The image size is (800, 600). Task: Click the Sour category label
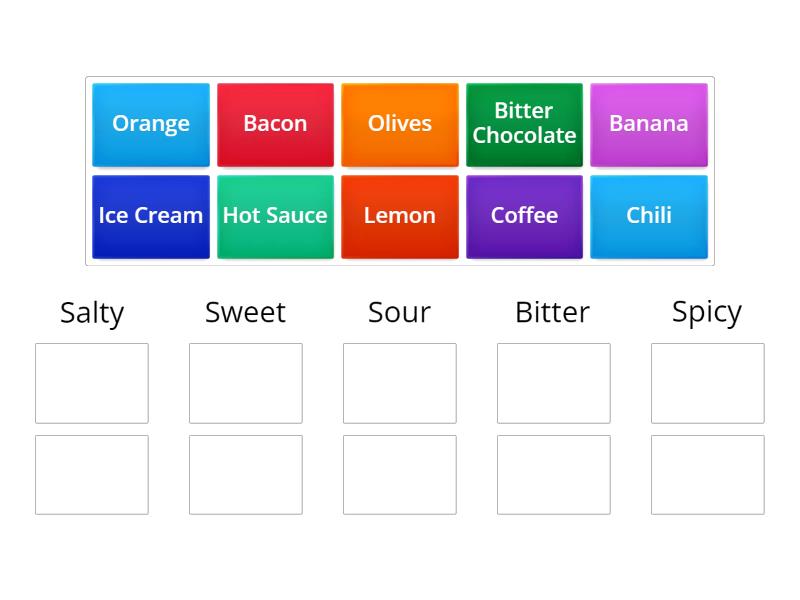point(400,312)
